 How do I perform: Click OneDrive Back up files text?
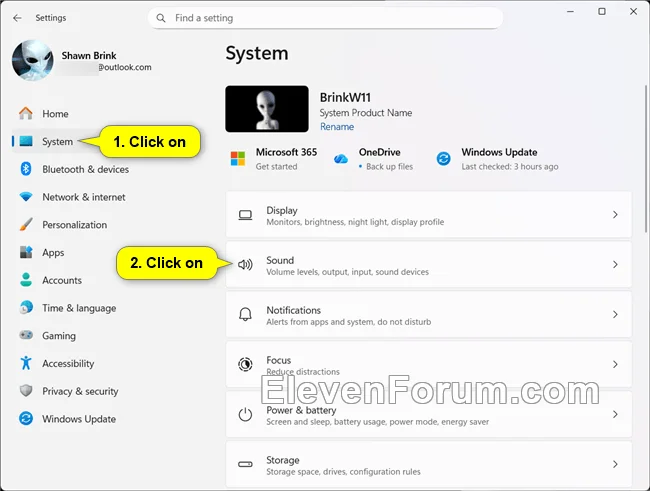pos(389,166)
